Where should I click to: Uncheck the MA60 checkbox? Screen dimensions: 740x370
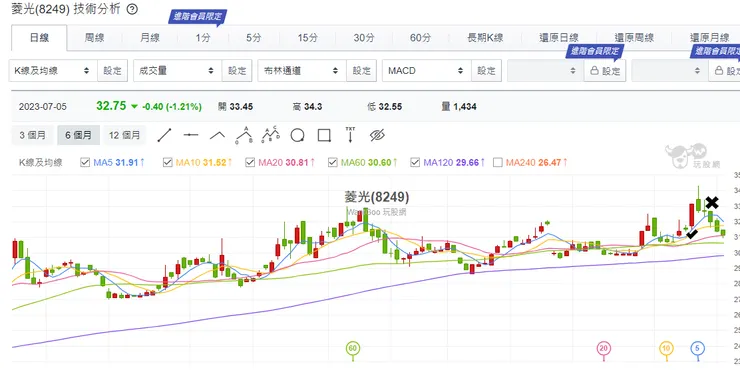click(x=333, y=162)
